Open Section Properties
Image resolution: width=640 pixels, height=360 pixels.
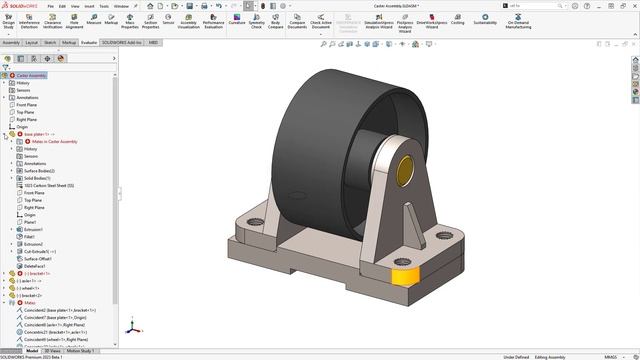151,21
